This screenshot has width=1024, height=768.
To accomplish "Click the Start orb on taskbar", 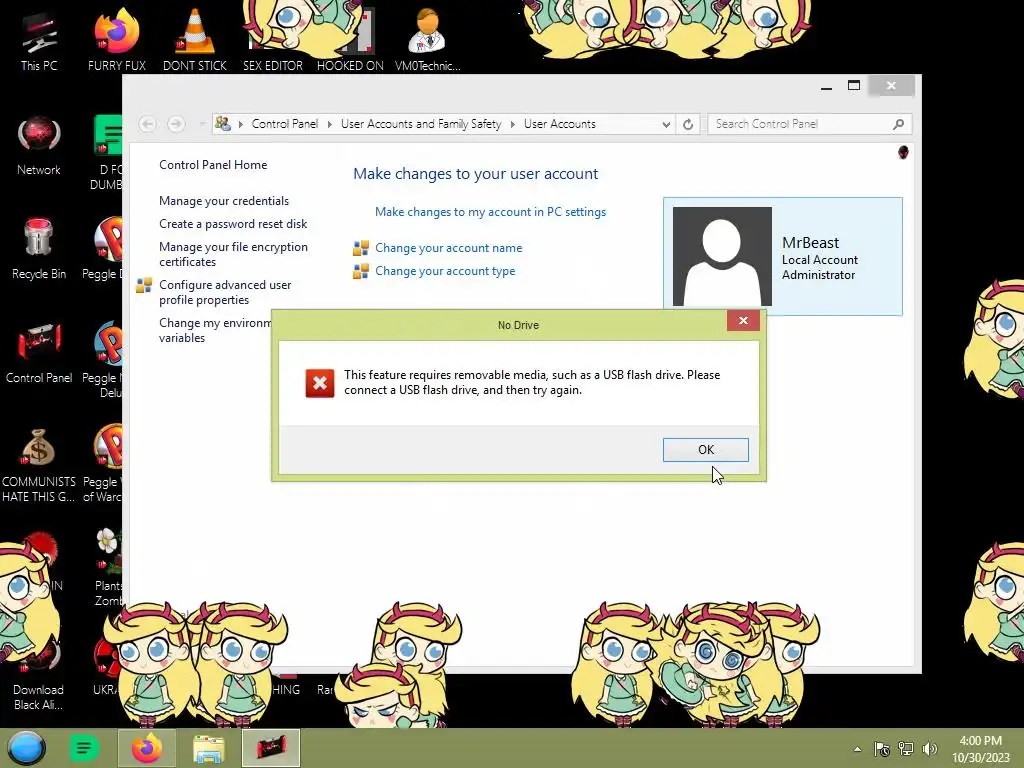I will click(x=27, y=748).
